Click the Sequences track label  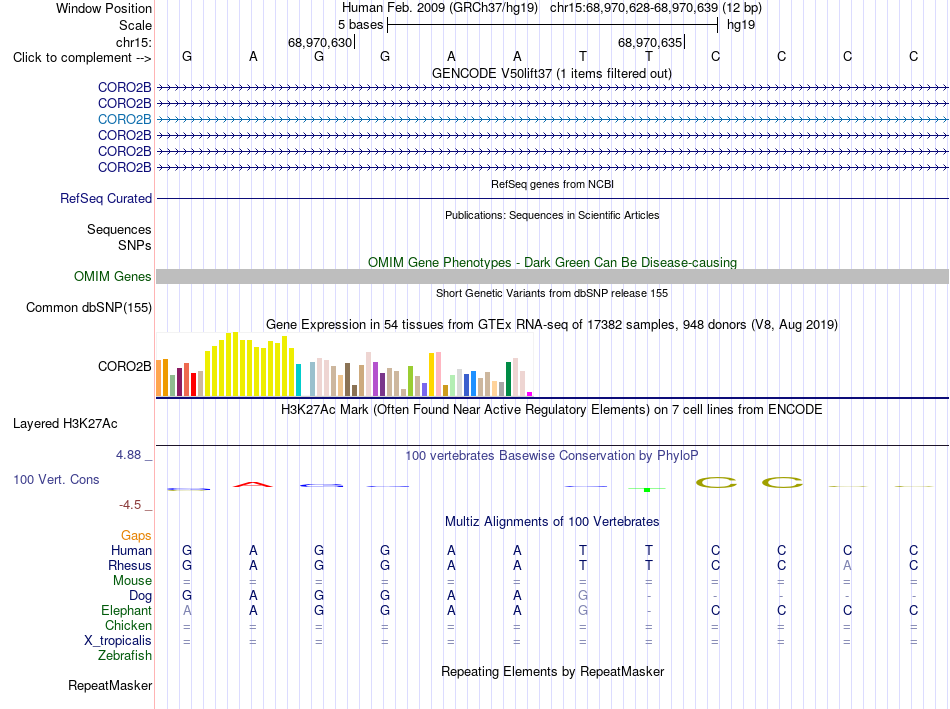click(119, 229)
